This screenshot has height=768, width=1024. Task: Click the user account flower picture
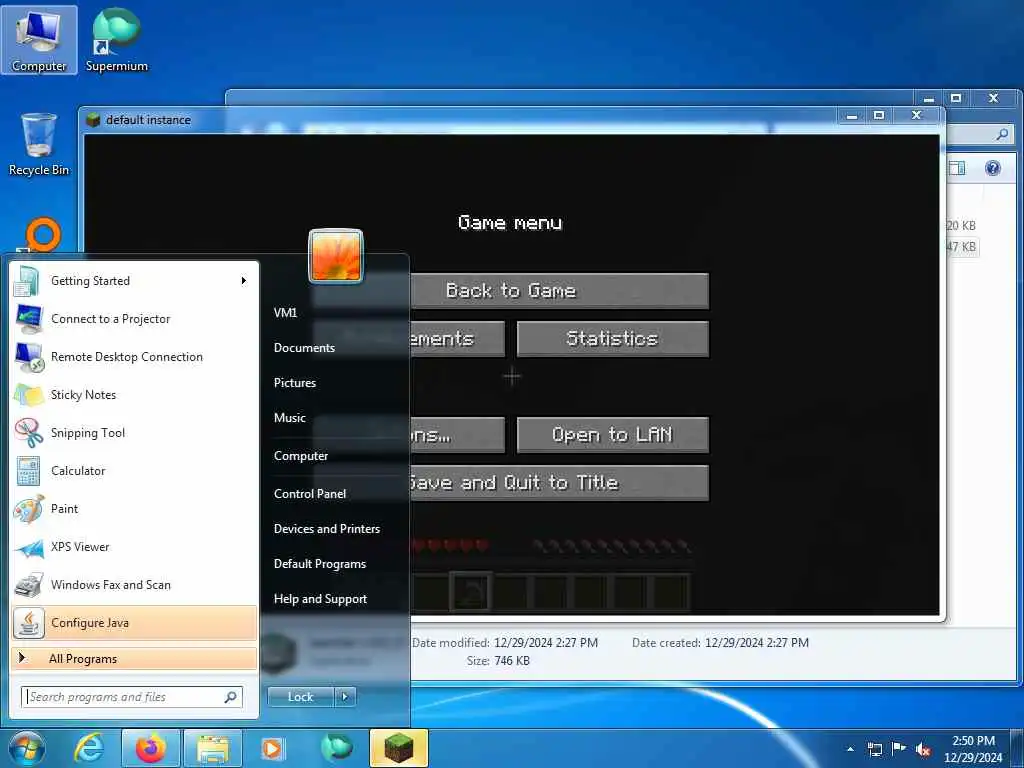336,255
